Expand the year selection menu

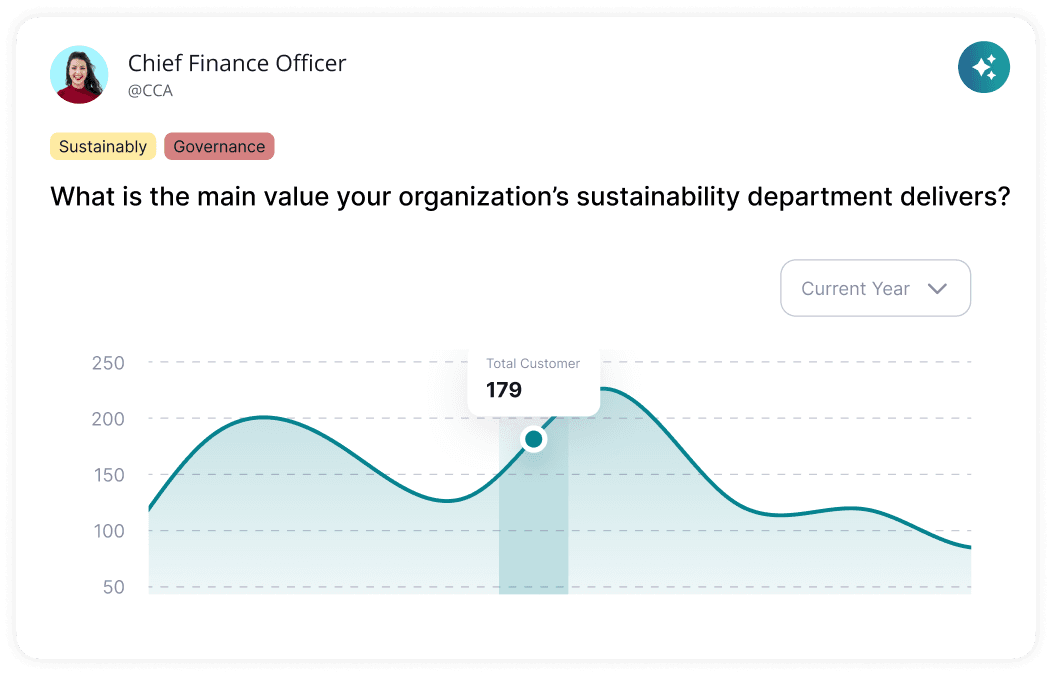[875, 288]
